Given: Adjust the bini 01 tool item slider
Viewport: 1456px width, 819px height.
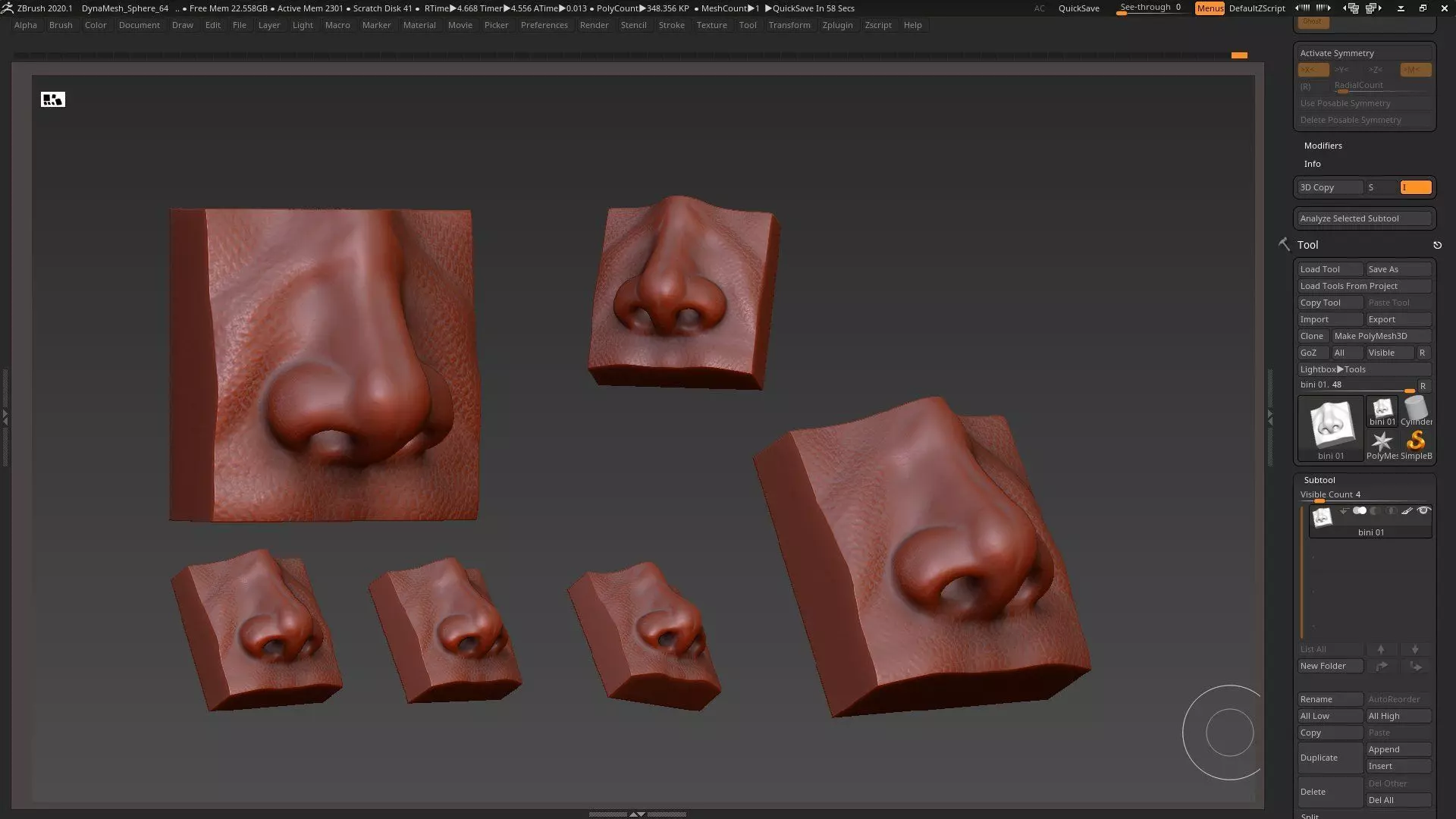Looking at the screenshot, I should click(x=1357, y=386).
